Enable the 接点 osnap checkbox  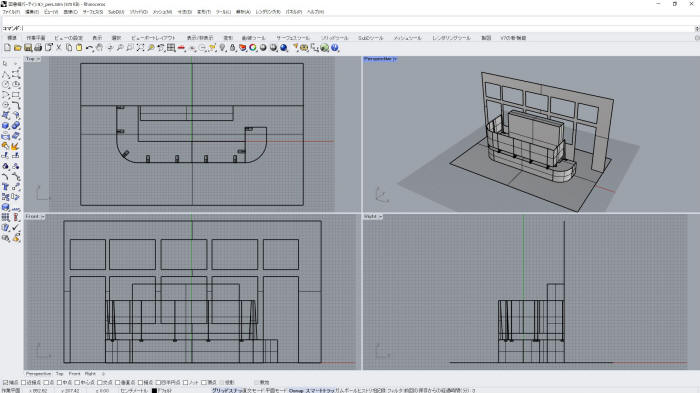(141, 382)
